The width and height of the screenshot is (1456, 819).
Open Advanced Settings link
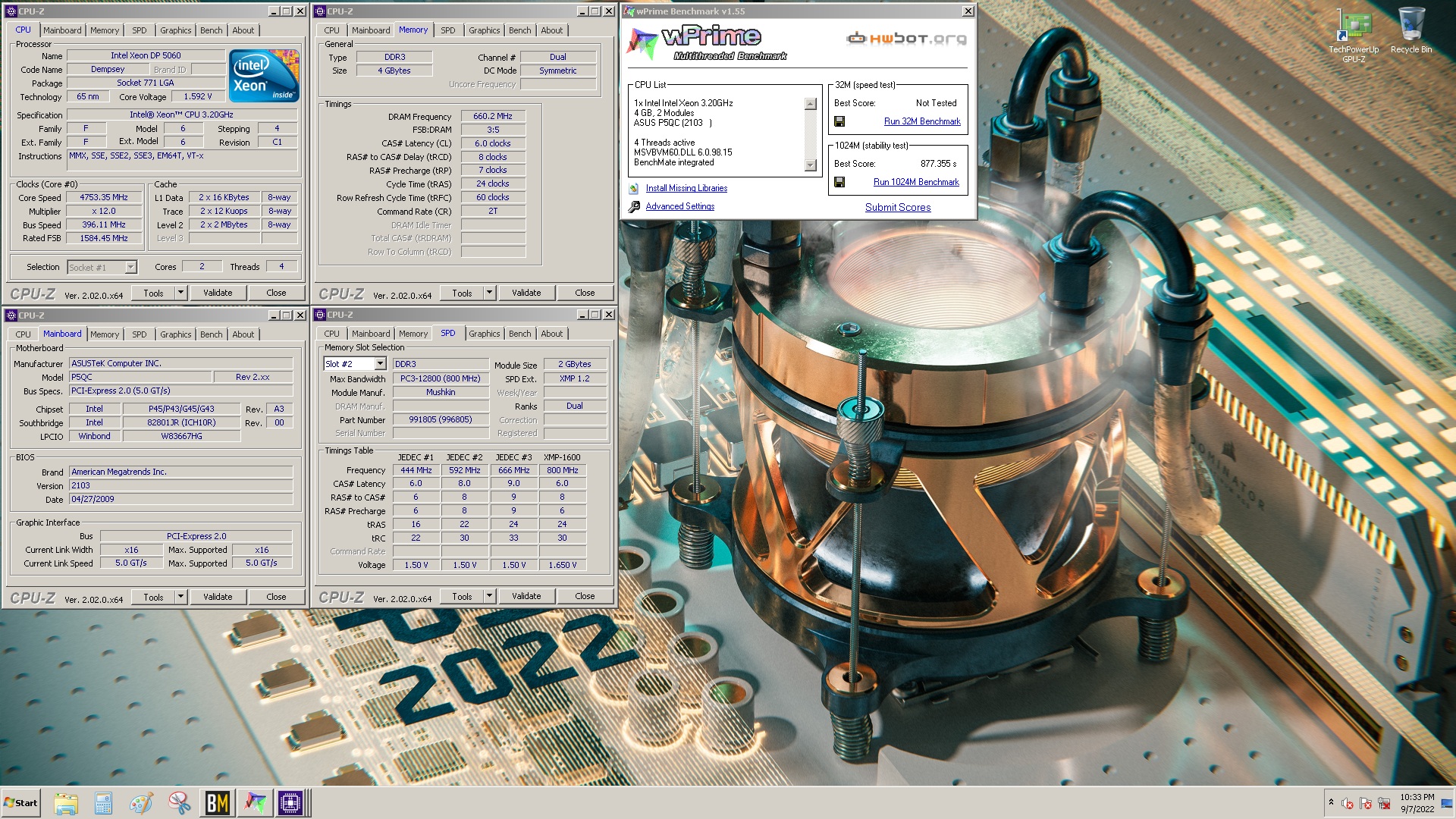[680, 206]
